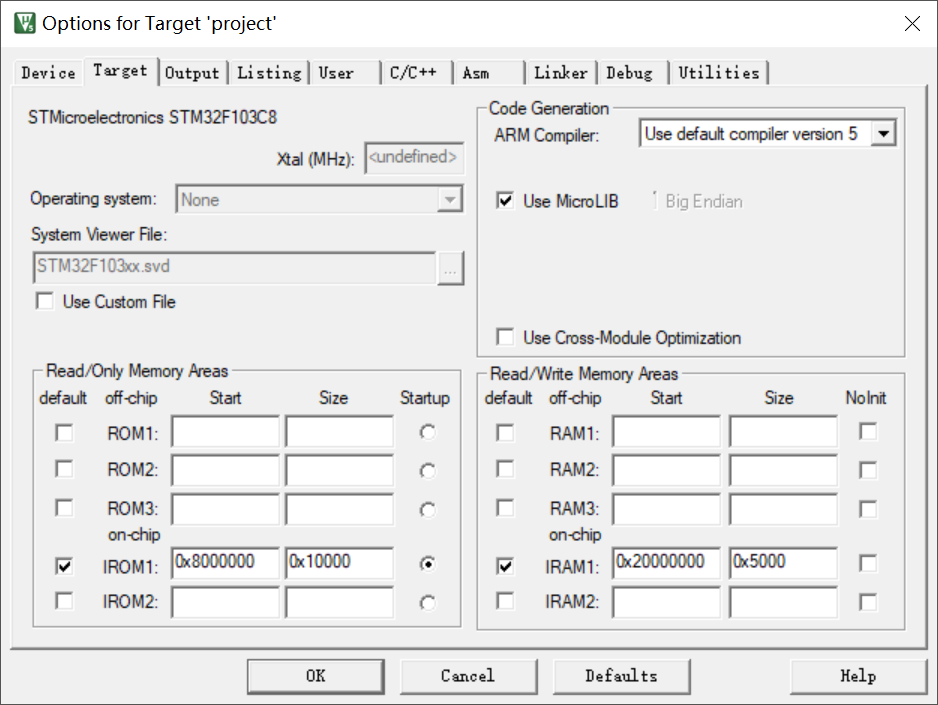Click the System Viewer File browse button
Image resolution: width=938 pixels, height=705 pixels.
pyautogui.click(x=450, y=268)
